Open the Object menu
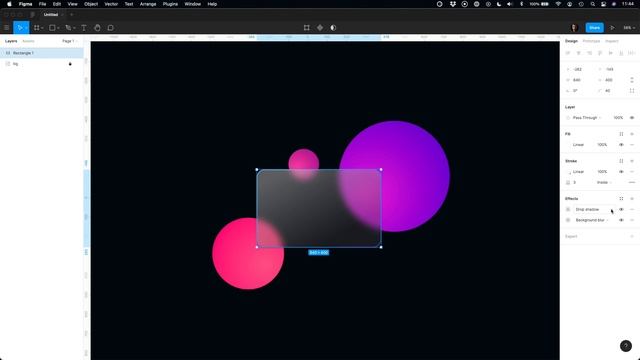This screenshot has height=360, width=640. 91,4
